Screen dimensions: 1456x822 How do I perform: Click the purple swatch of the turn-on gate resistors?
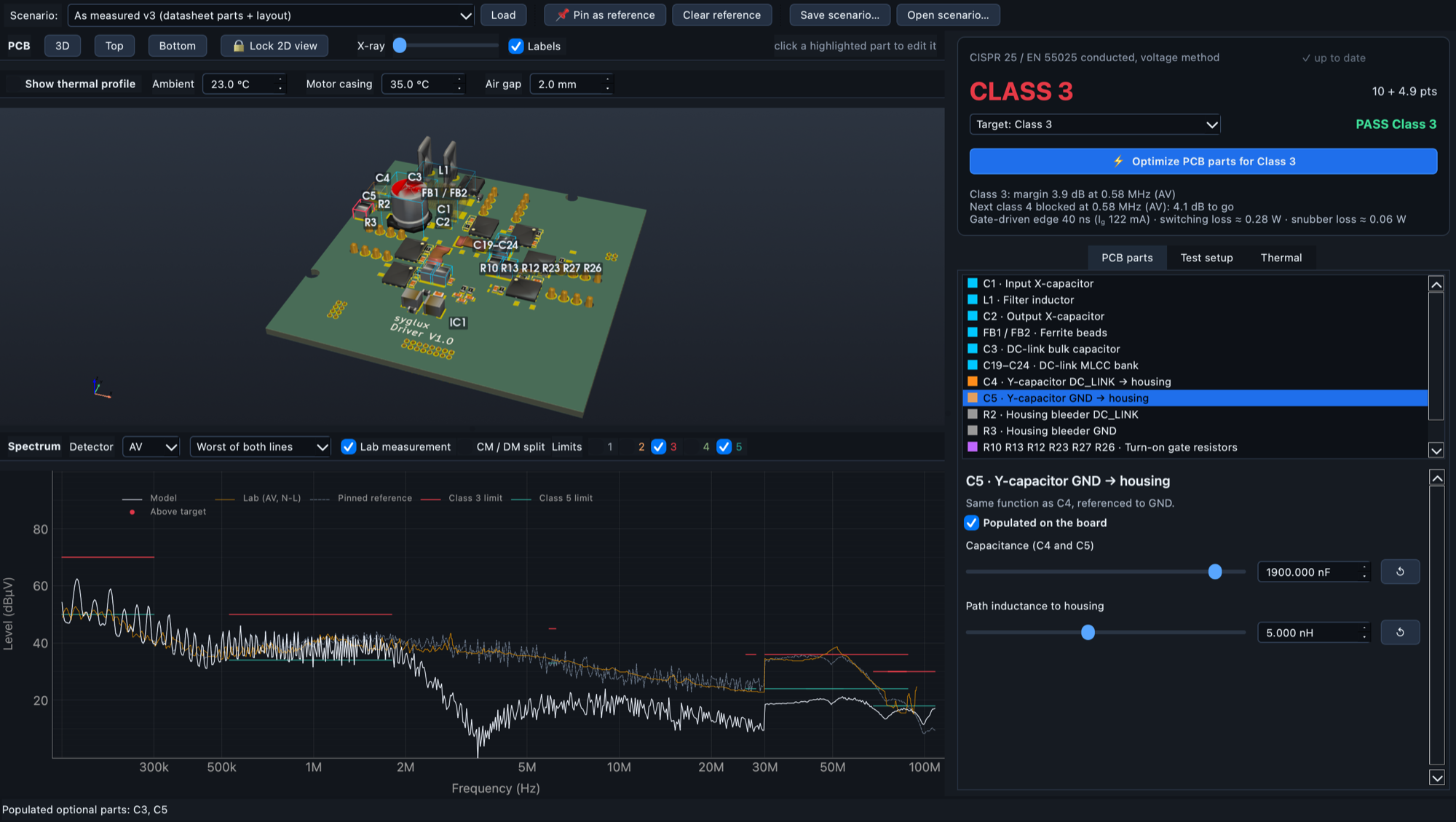pyautogui.click(x=972, y=446)
